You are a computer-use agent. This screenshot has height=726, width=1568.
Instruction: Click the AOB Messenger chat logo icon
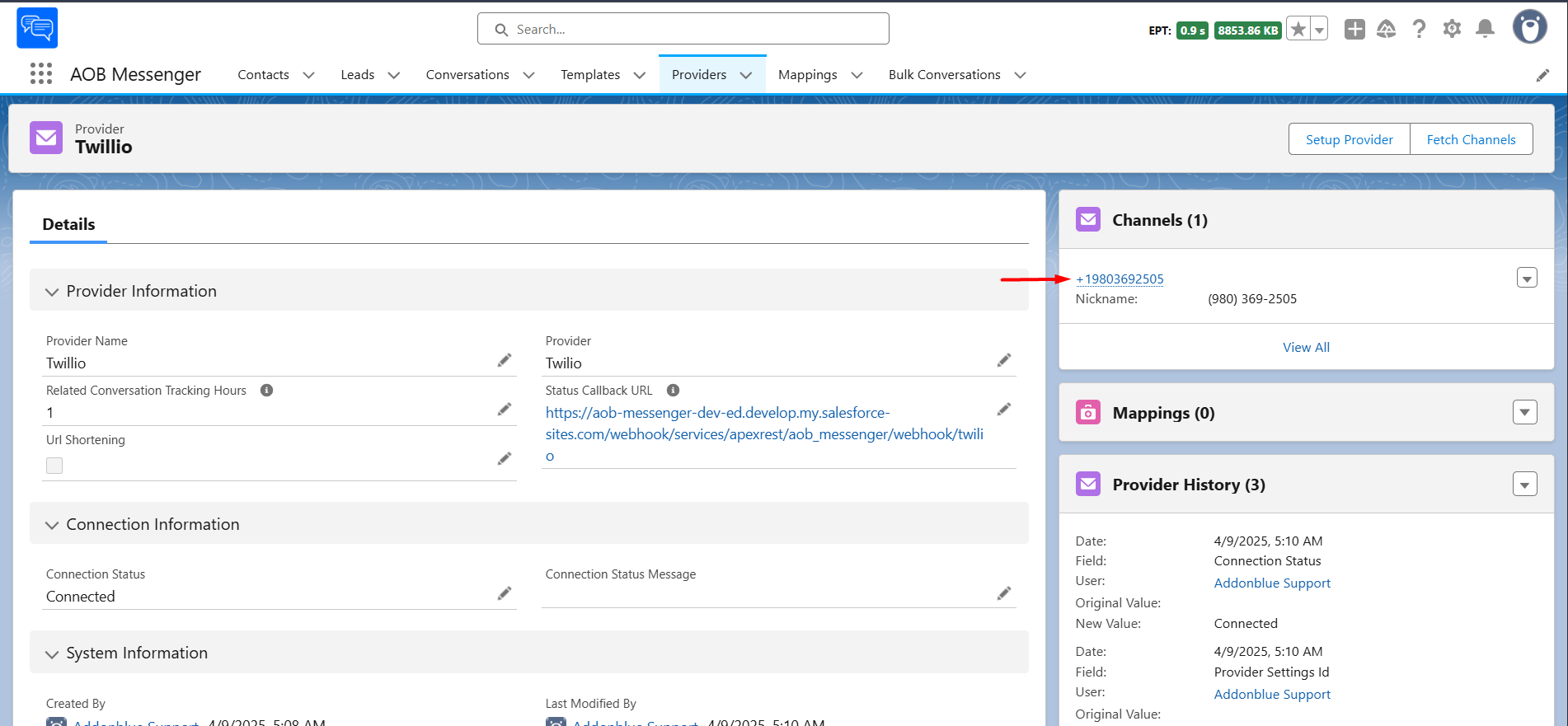click(x=37, y=28)
